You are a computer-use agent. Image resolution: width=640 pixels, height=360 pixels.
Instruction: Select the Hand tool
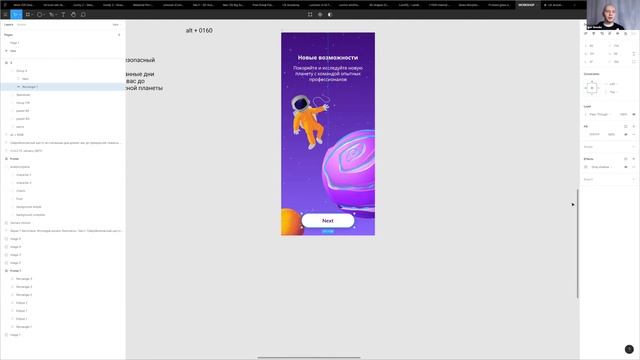73,14
